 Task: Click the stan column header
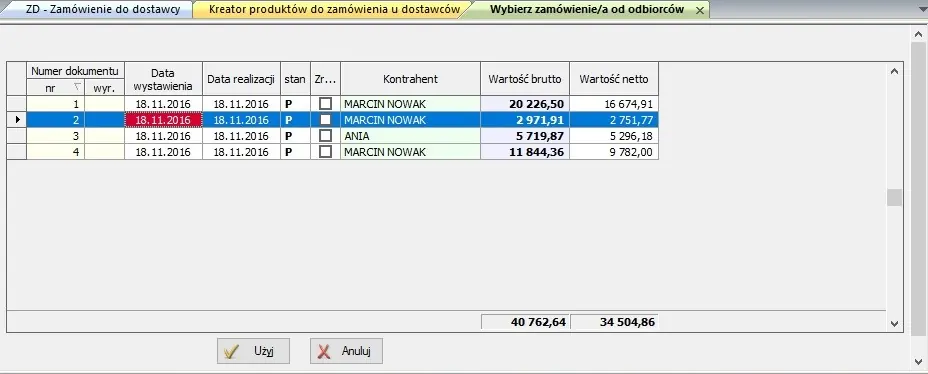click(295, 79)
